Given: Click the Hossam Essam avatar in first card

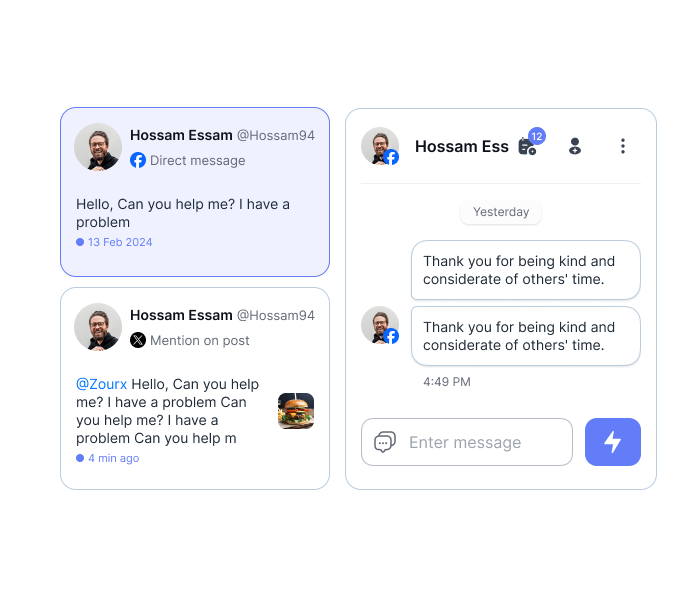Looking at the screenshot, I should (x=98, y=147).
